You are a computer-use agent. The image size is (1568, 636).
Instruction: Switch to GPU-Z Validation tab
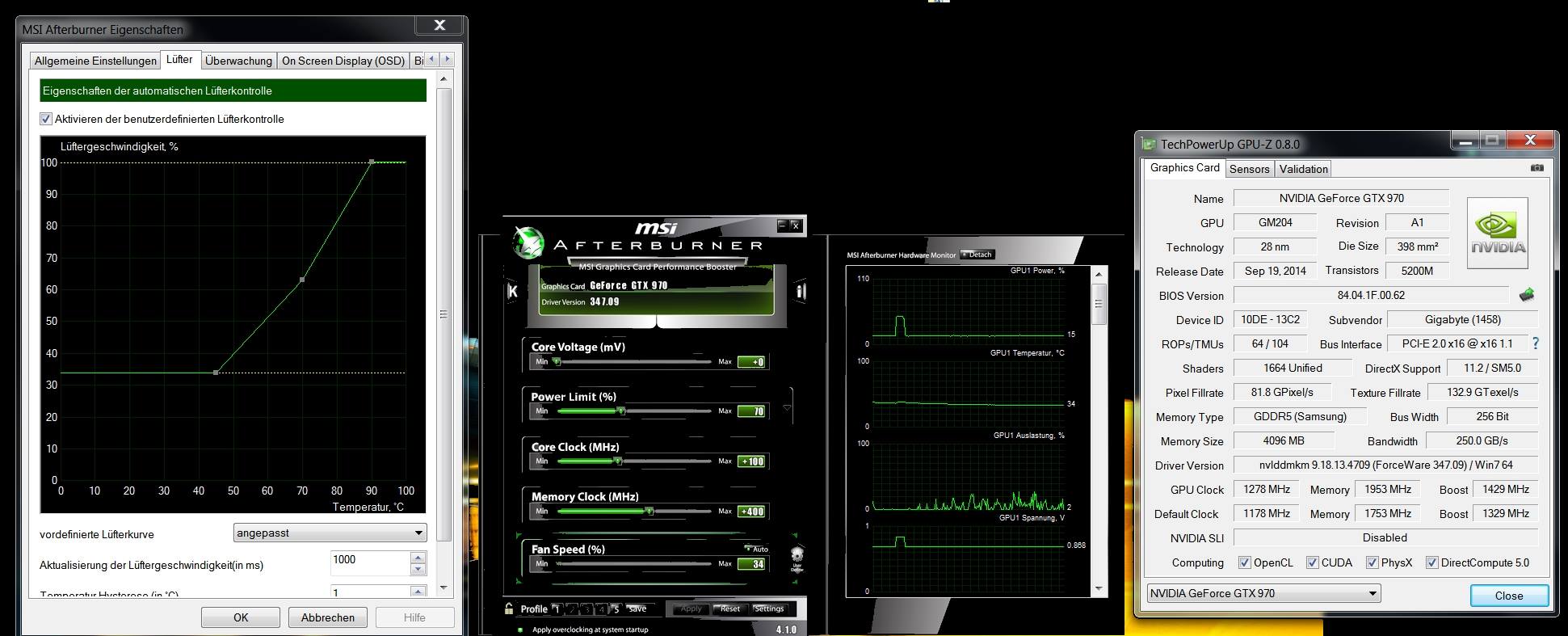pos(1303,169)
